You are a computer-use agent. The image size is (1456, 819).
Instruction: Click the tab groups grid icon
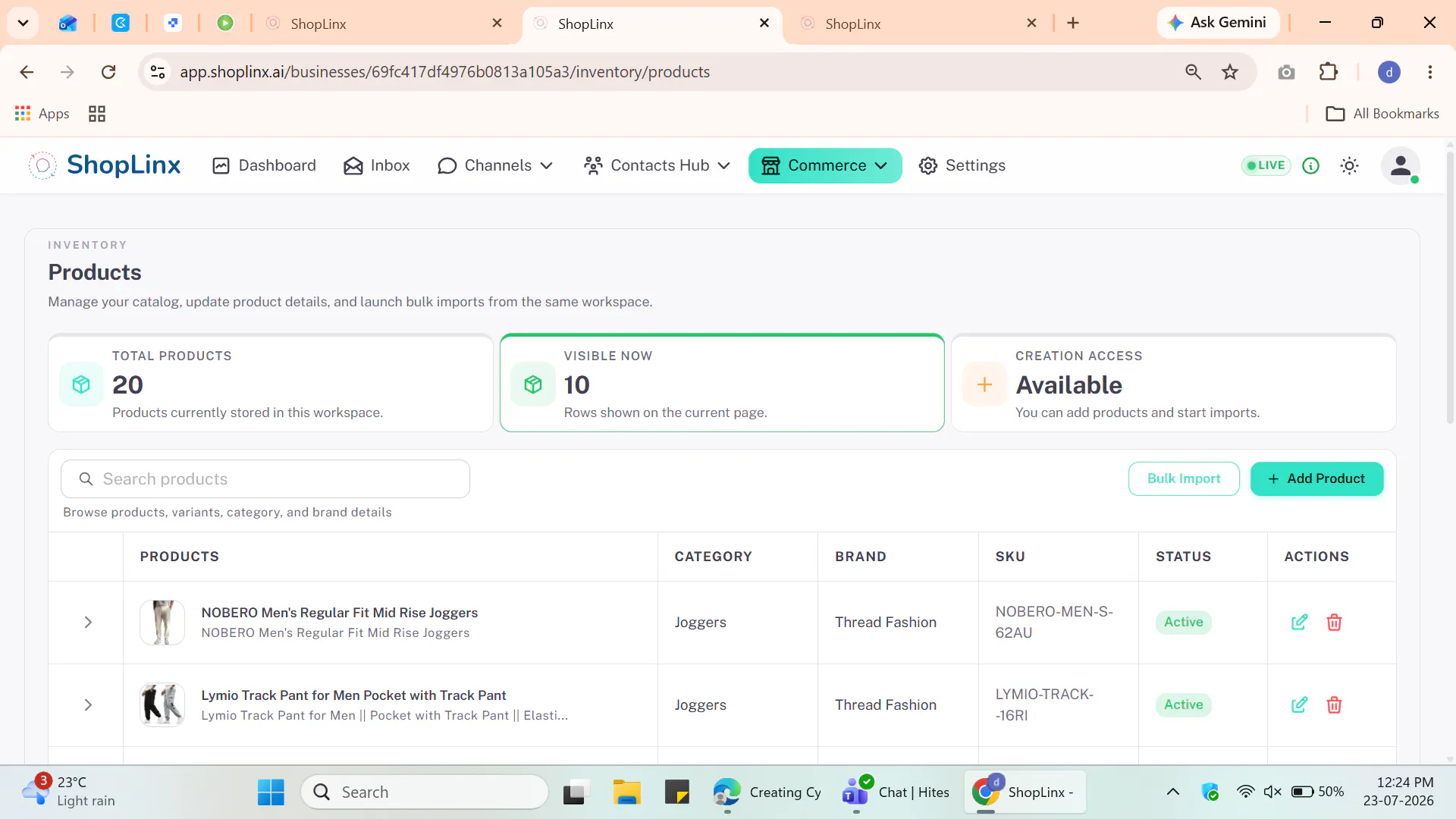pos(97,114)
